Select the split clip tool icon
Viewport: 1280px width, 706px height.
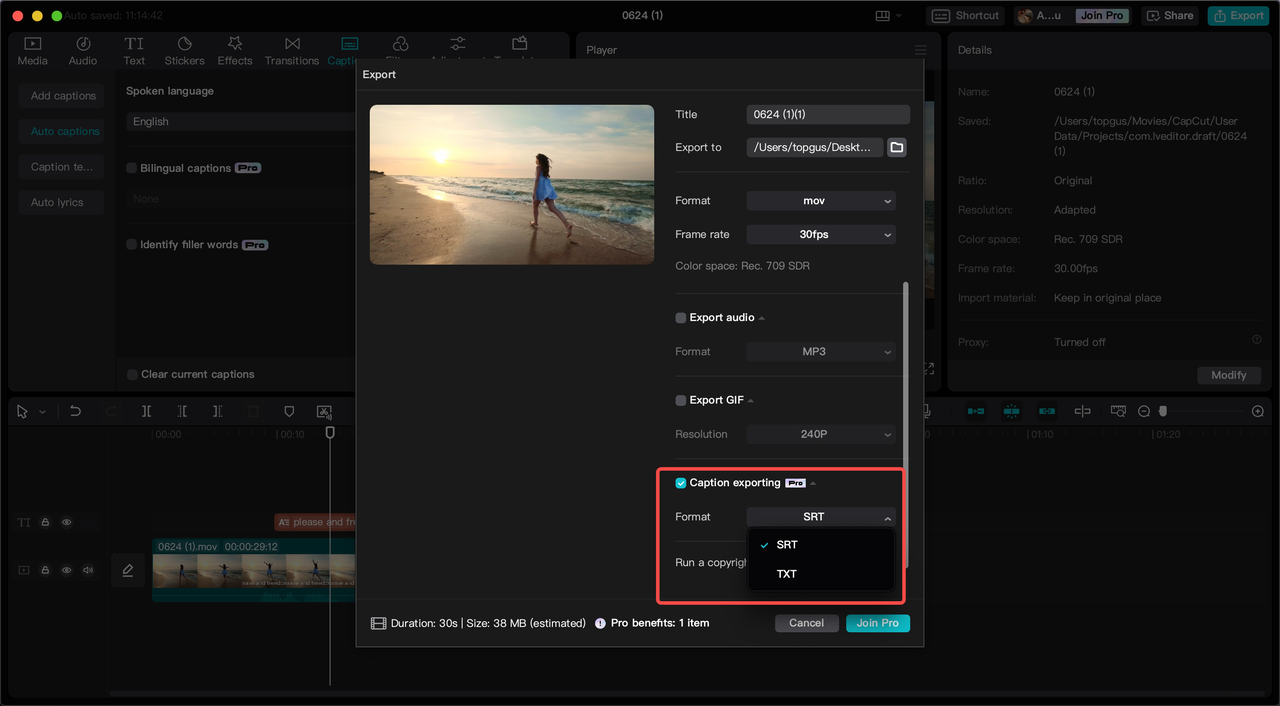(146, 411)
